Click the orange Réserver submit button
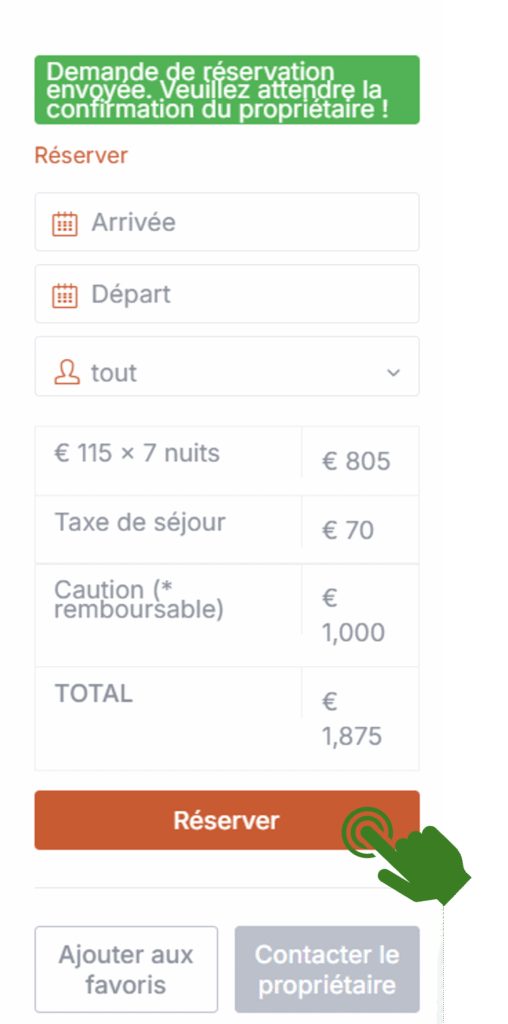The height and width of the screenshot is (1024, 508). [x=227, y=820]
